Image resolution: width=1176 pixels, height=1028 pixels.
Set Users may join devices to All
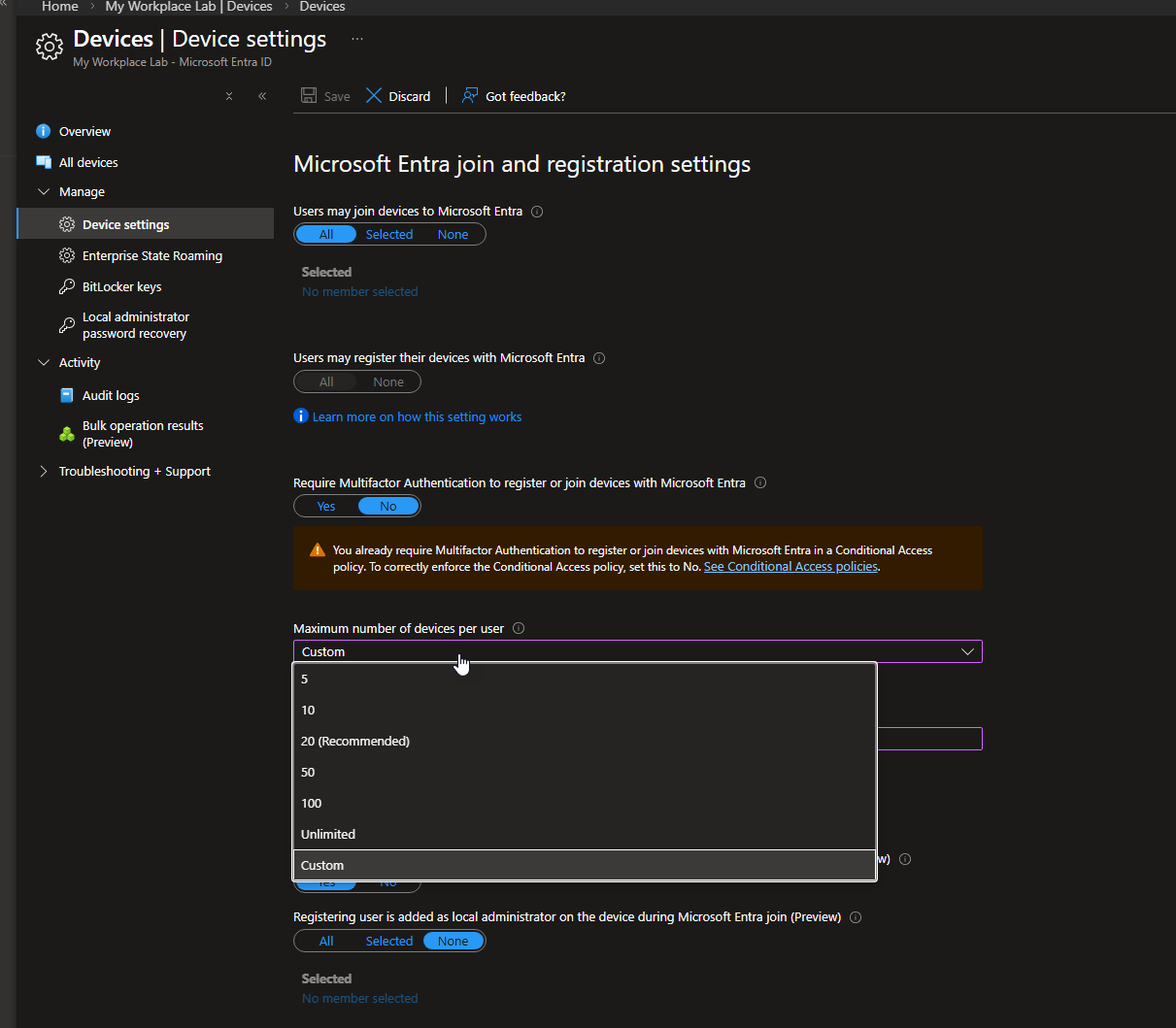[x=326, y=234]
